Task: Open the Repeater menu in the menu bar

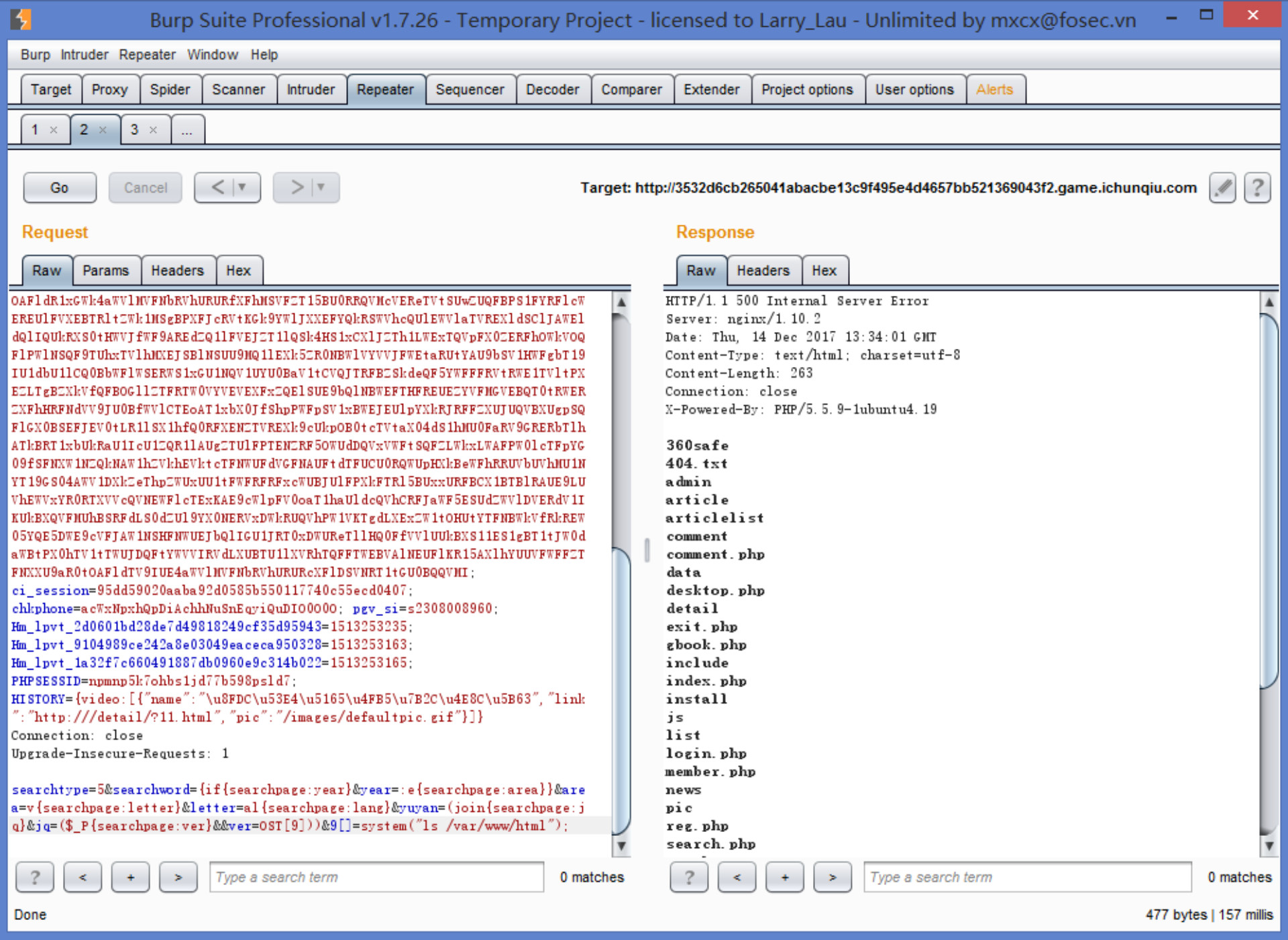Action: tap(147, 55)
